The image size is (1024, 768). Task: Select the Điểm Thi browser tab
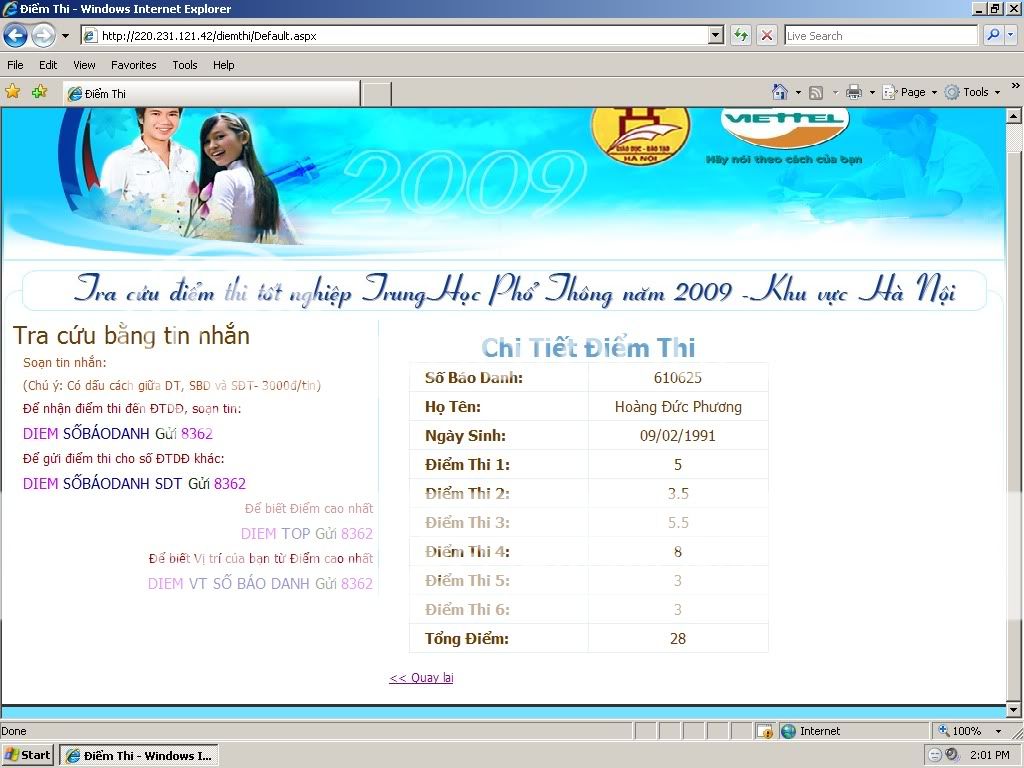click(210, 91)
